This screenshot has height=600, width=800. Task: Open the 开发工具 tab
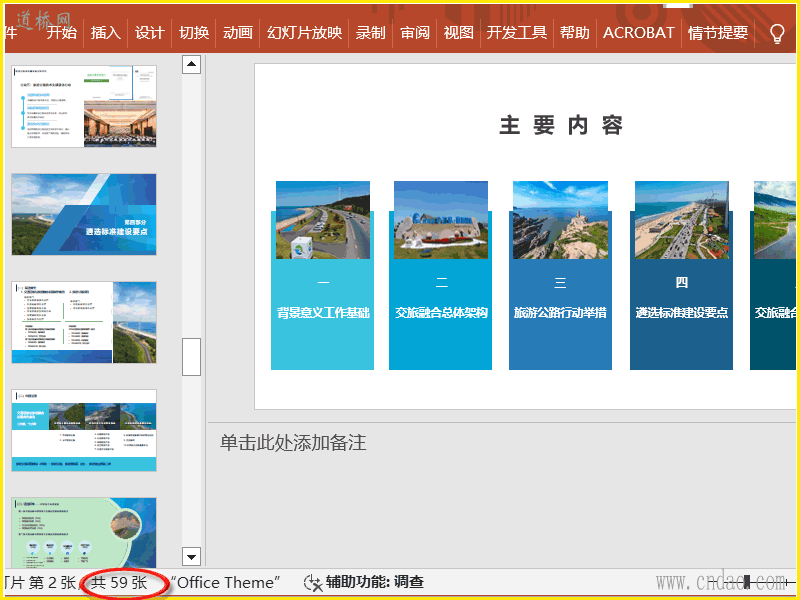[517, 33]
